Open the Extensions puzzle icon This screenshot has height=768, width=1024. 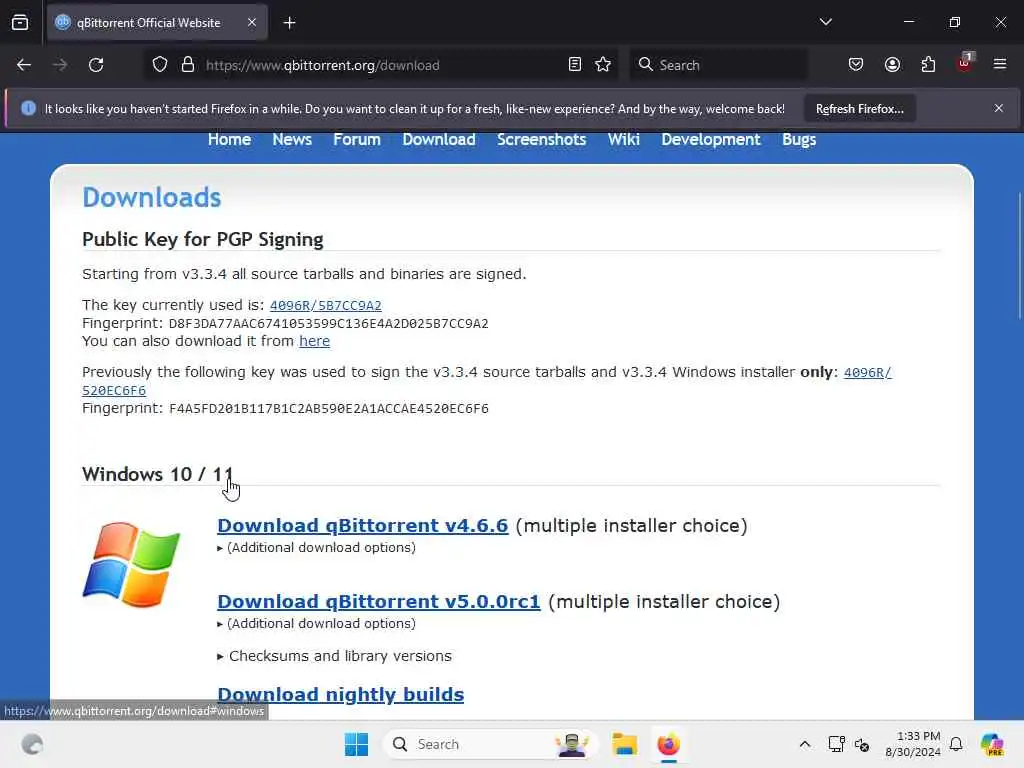click(x=928, y=65)
